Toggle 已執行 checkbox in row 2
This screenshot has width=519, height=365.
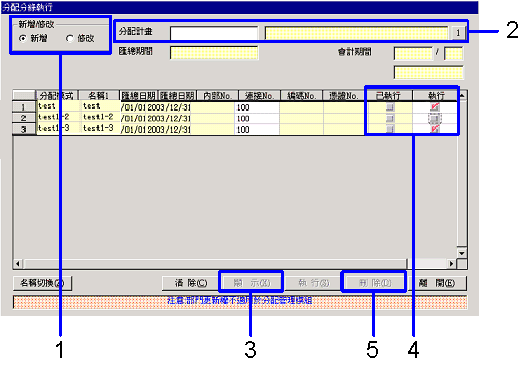390,118
